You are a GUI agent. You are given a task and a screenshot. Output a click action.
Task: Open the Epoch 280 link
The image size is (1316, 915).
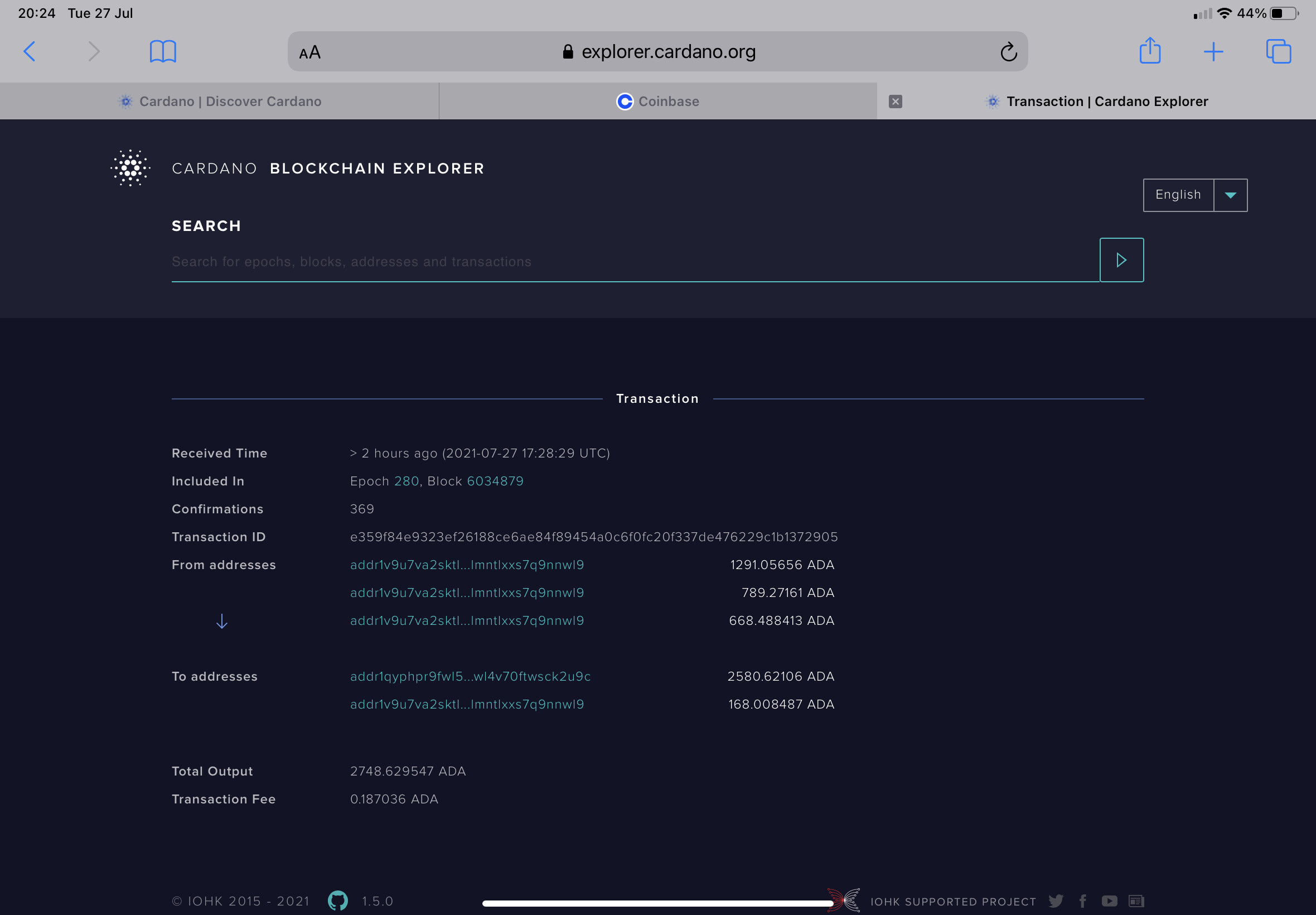(x=406, y=481)
